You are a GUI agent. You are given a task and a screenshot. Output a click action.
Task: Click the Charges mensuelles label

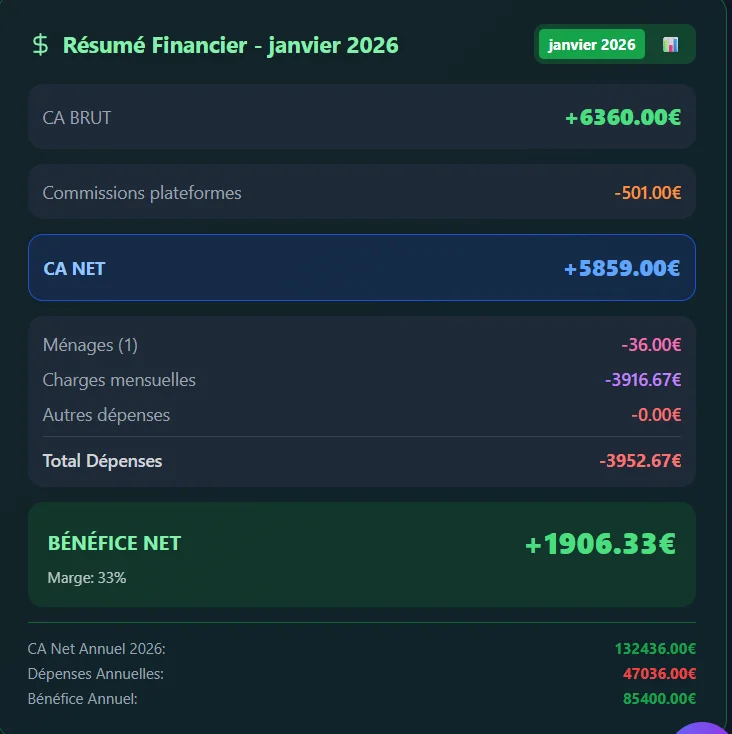click(119, 380)
